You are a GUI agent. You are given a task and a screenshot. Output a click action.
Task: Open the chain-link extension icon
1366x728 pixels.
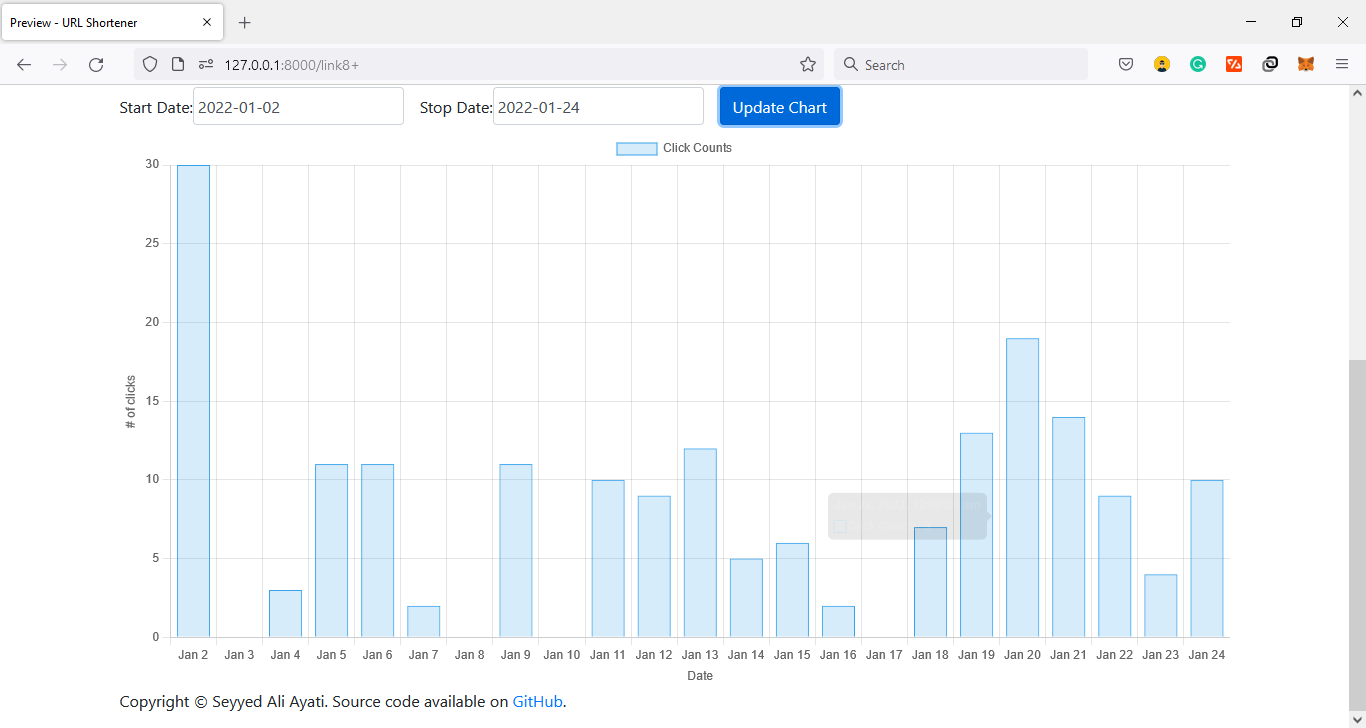coord(1270,64)
